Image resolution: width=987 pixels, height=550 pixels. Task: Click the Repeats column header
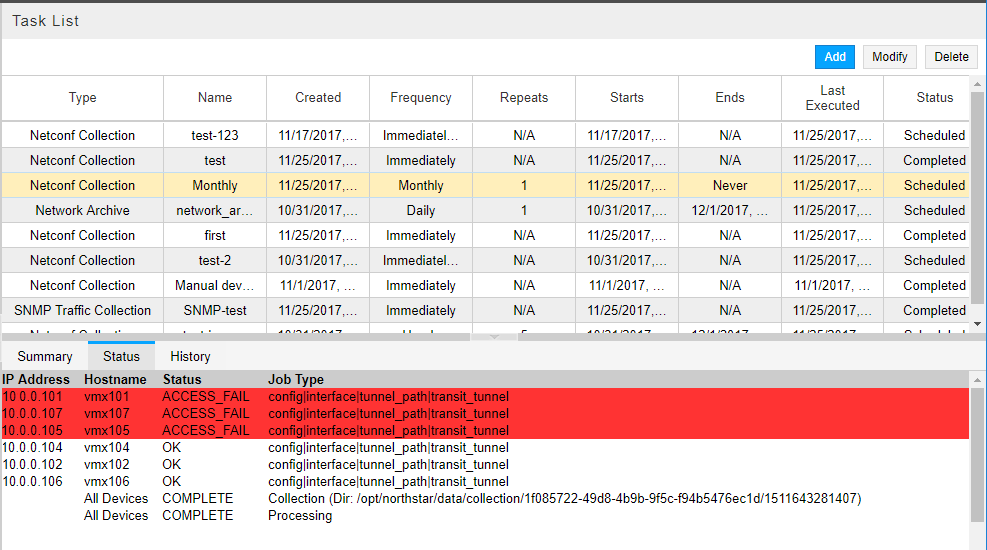pos(524,98)
